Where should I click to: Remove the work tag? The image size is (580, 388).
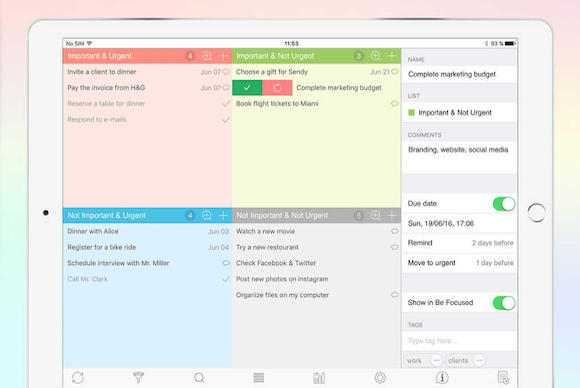coord(436,360)
